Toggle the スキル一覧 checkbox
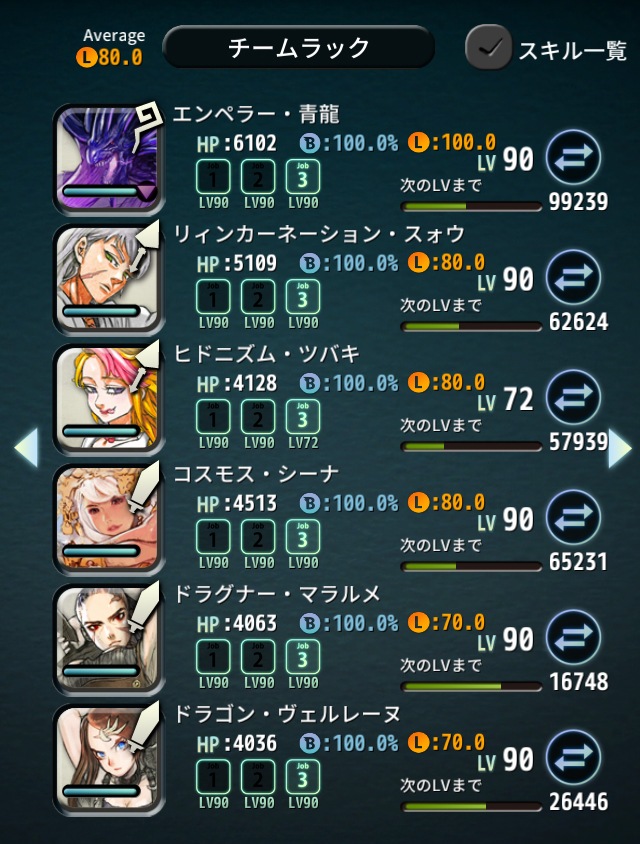 [x=489, y=47]
